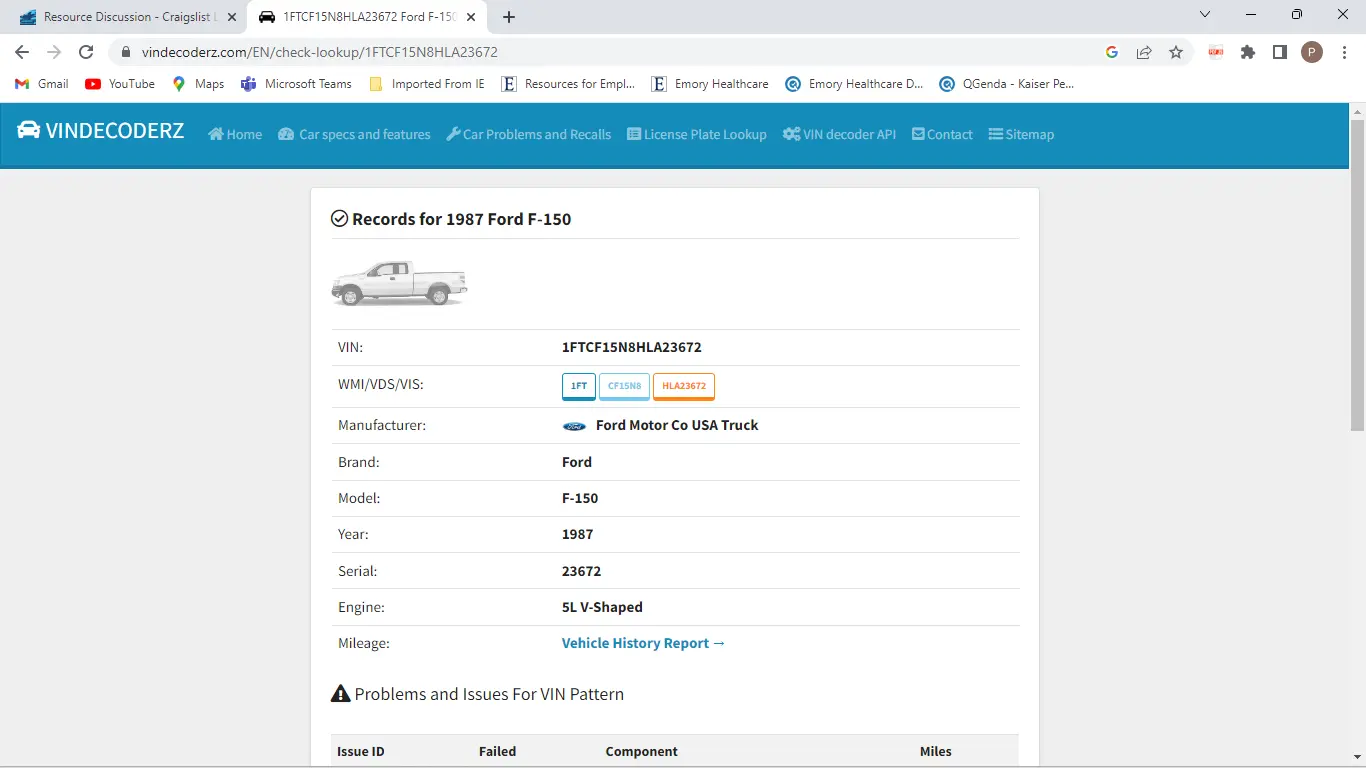The width and height of the screenshot is (1366, 768).
Task: Open Car Problems and Recalls page
Action: [x=528, y=134]
